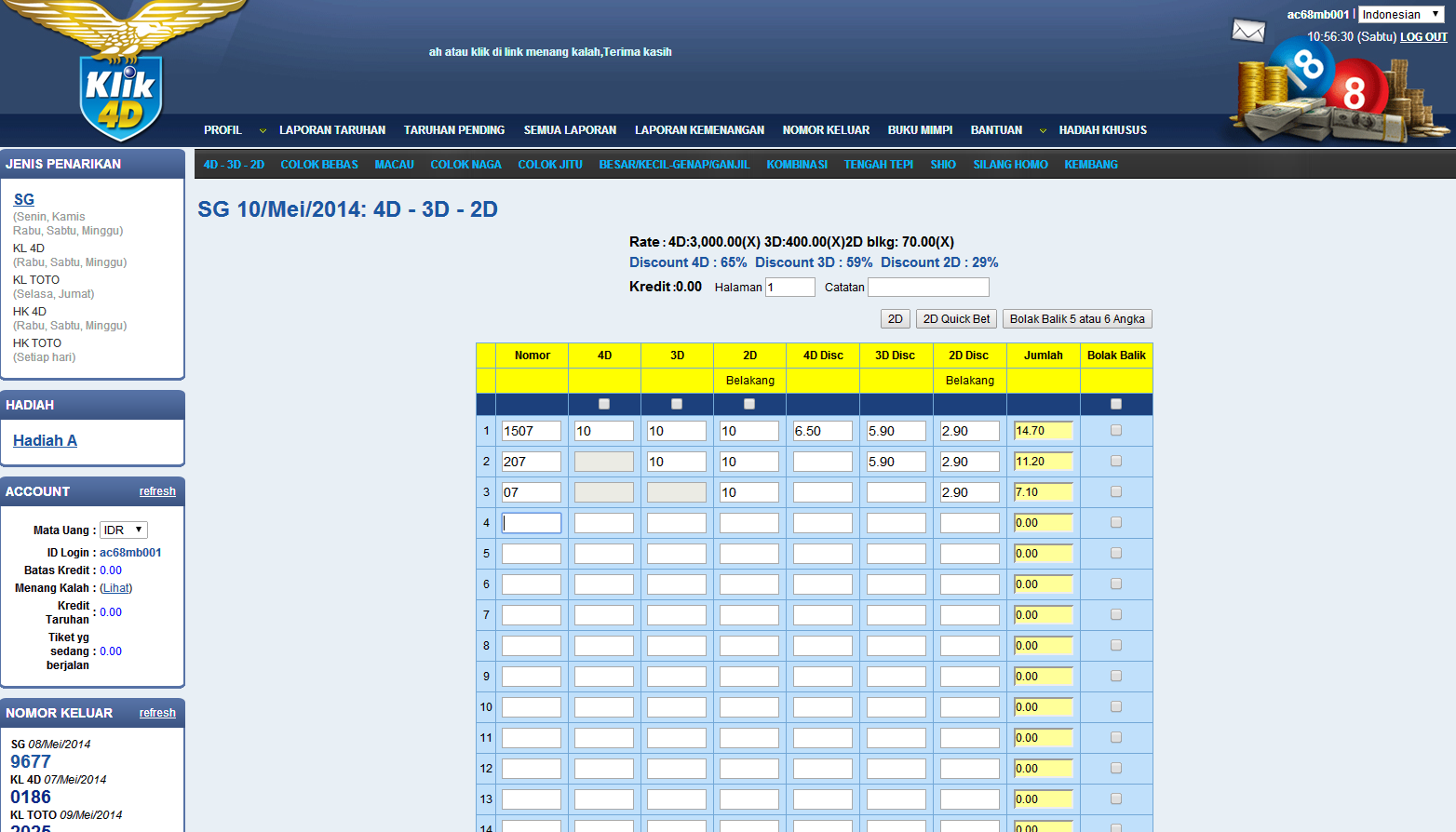
Task: Open the LAPORAN TARUHAN menu
Action: coord(332,130)
